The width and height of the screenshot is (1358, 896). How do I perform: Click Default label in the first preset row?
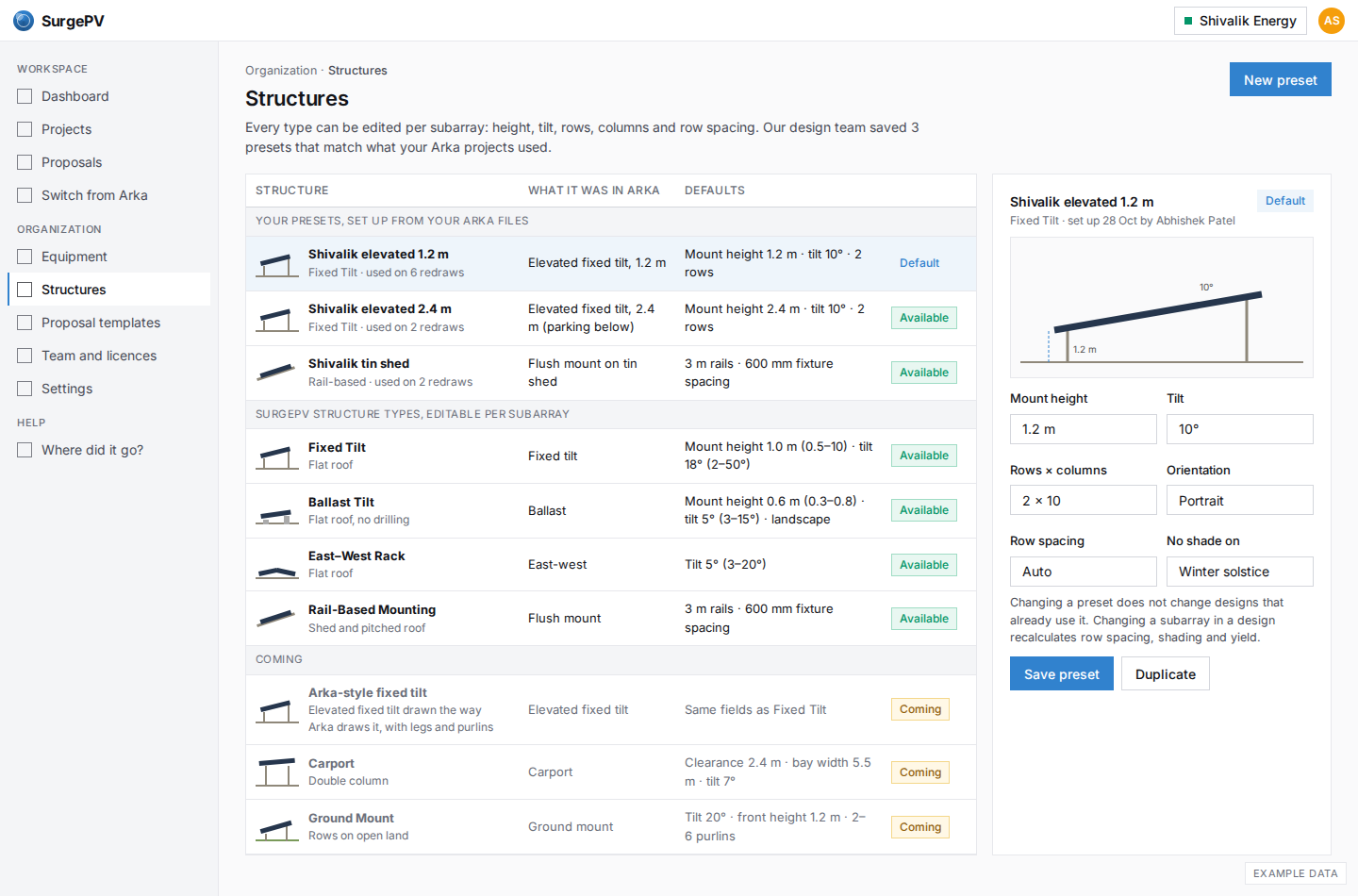tap(919, 263)
